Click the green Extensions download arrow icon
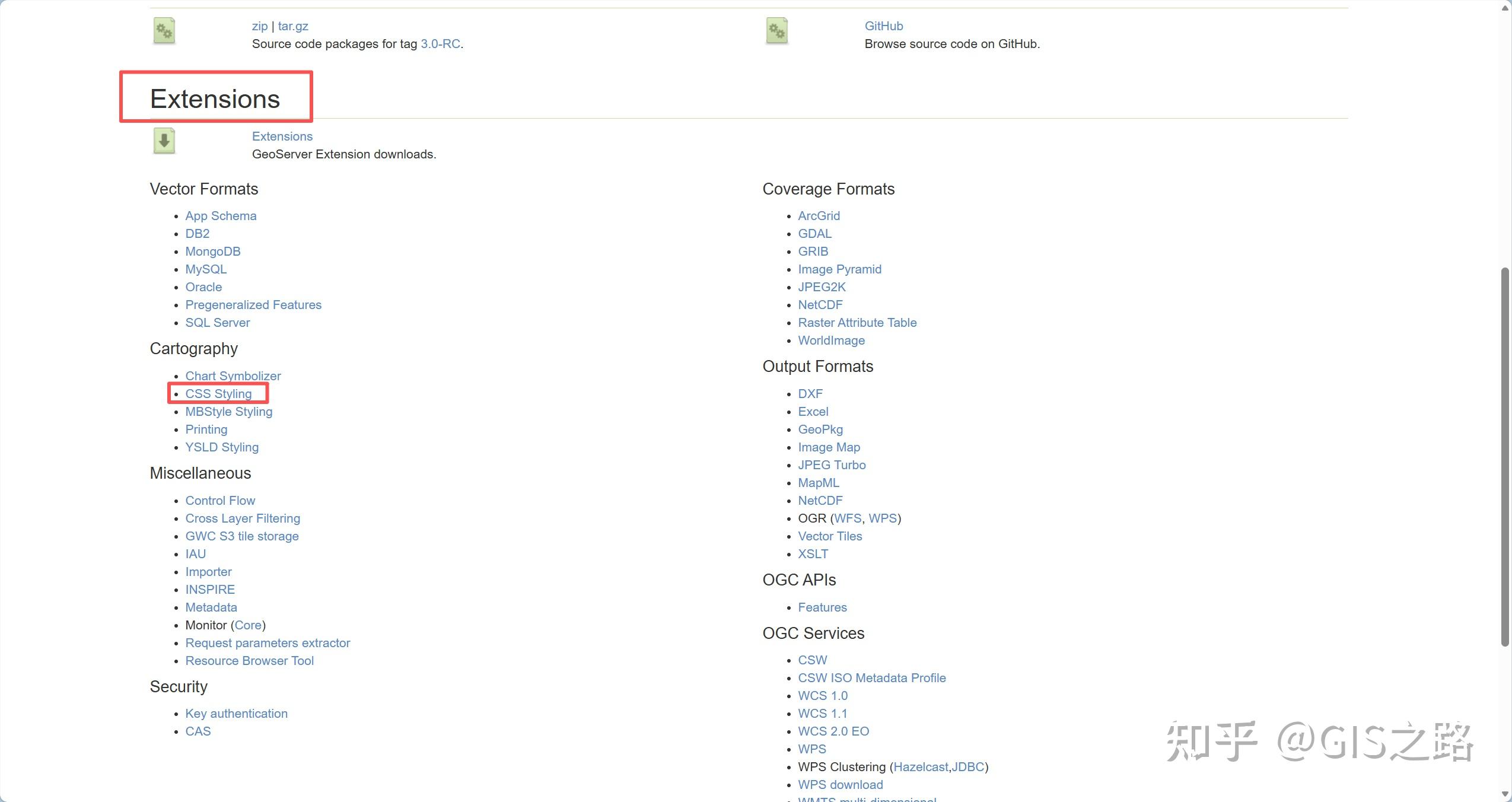 164,141
